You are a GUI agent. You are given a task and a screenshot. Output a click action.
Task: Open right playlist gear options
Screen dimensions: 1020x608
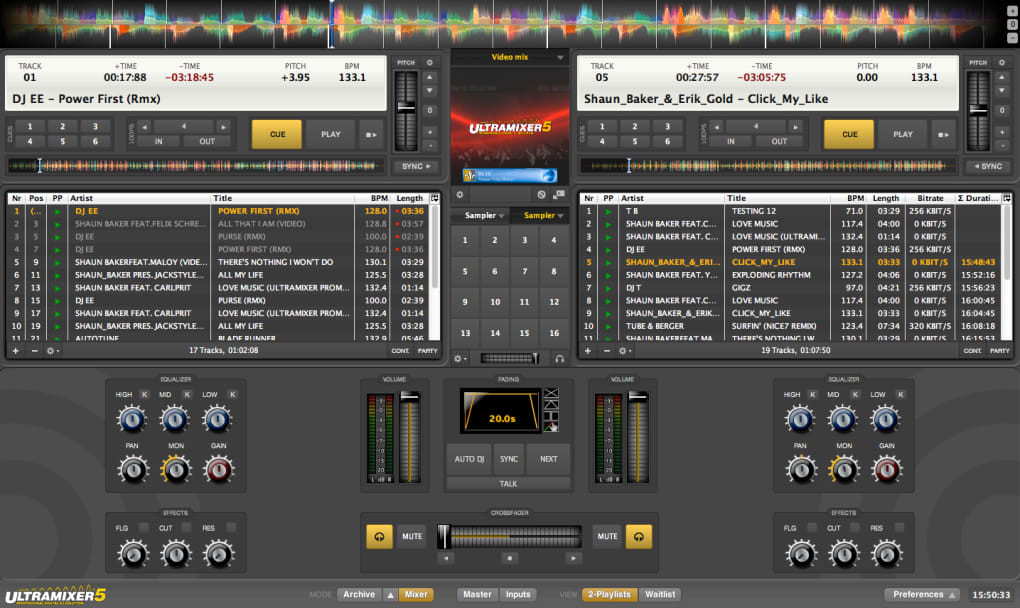click(624, 351)
